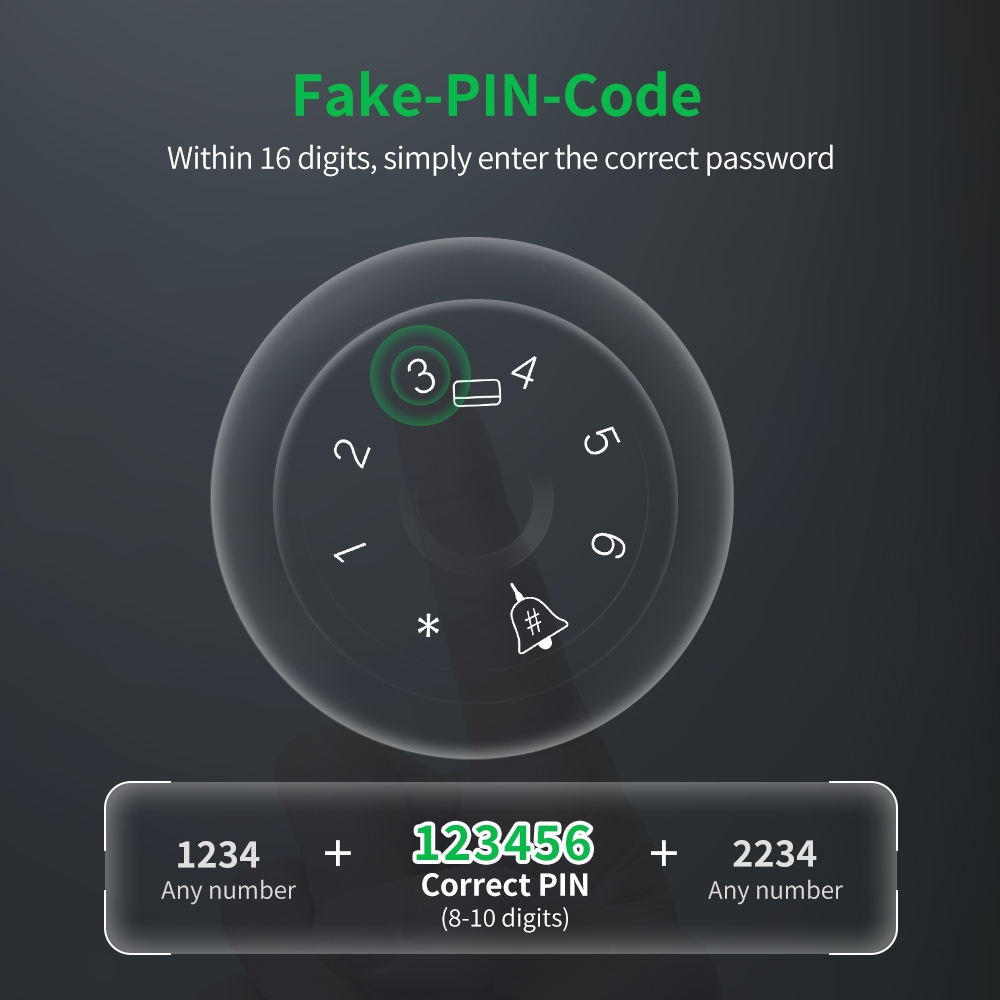The image size is (1000, 1000).
Task: Tap the 1 key on the keypad
Action: 349,552
